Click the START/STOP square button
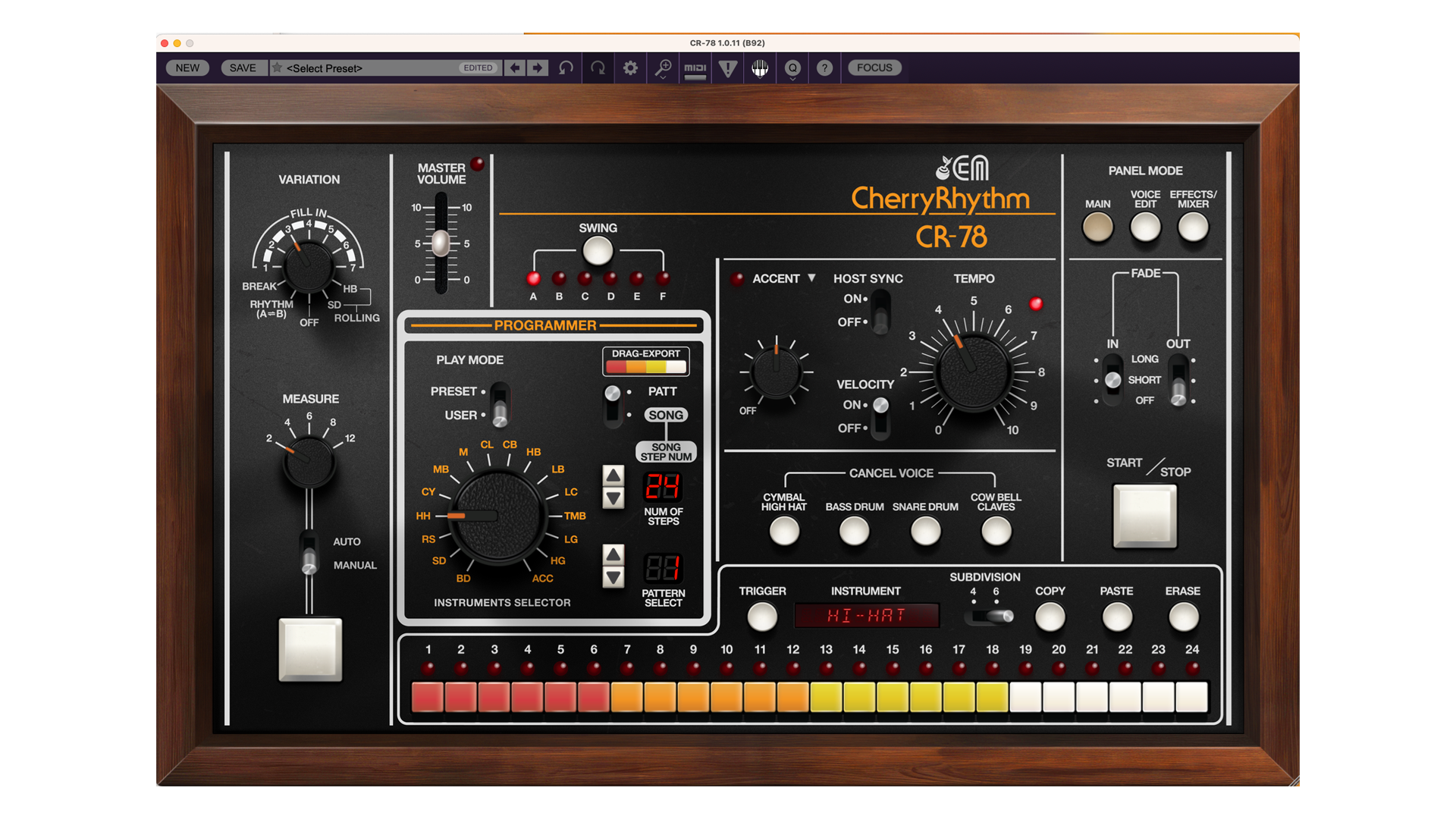1456x819 pixels. click(1144, 516)
